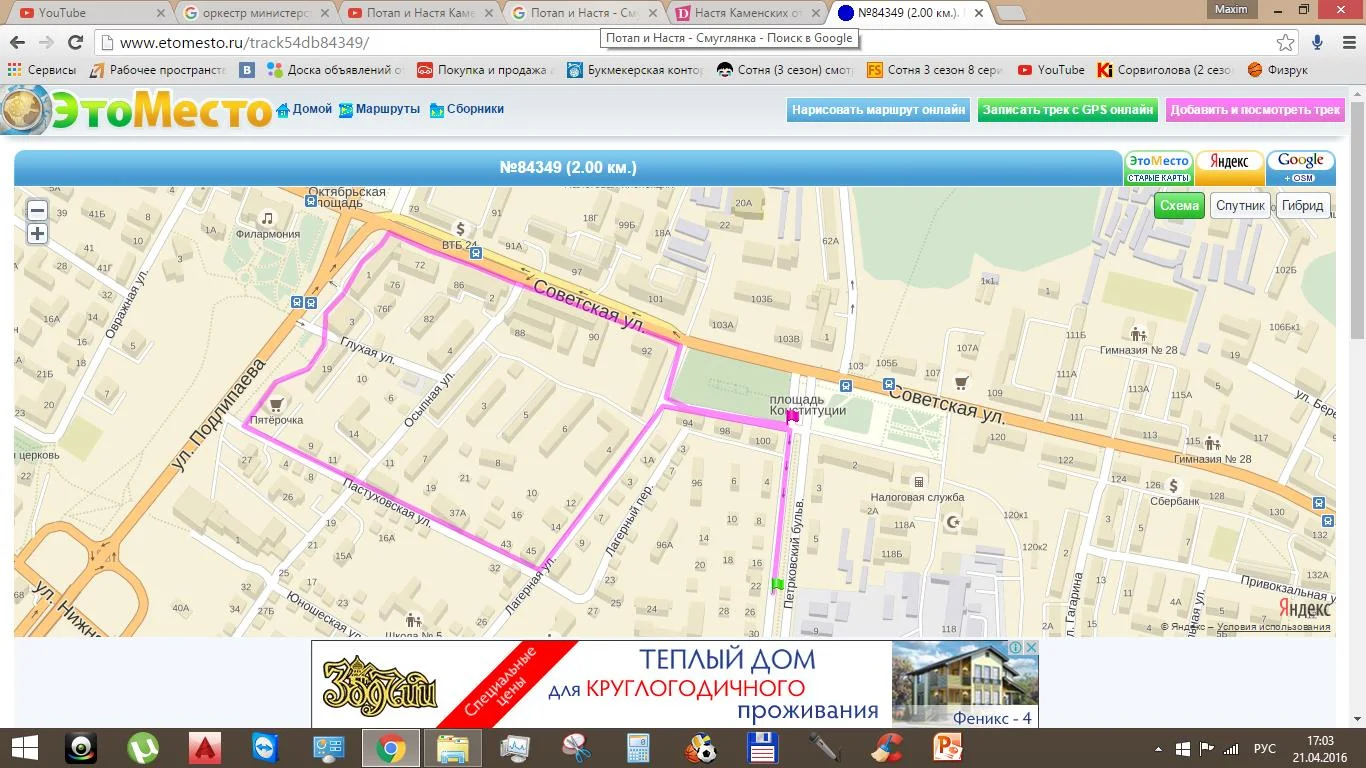Screen dimensions: 1366x768
Task: Switch map view to Гибрид
Action: 1302,205
